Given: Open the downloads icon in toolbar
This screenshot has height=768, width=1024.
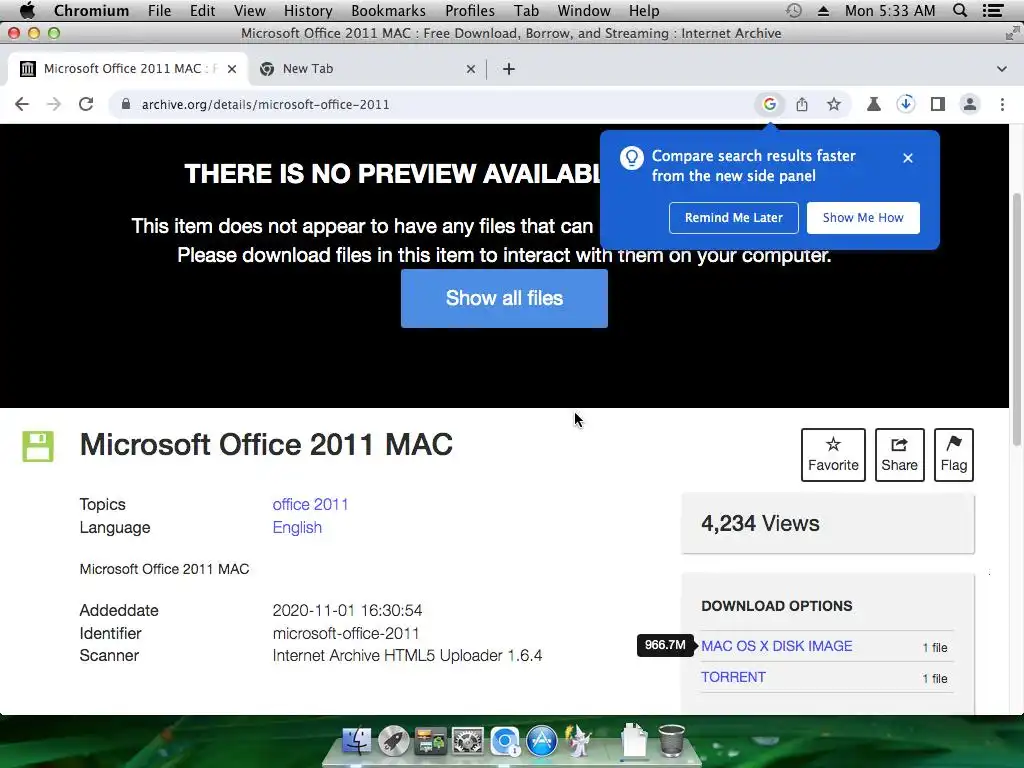Looking at the screenshot, I should coord(906,104).
